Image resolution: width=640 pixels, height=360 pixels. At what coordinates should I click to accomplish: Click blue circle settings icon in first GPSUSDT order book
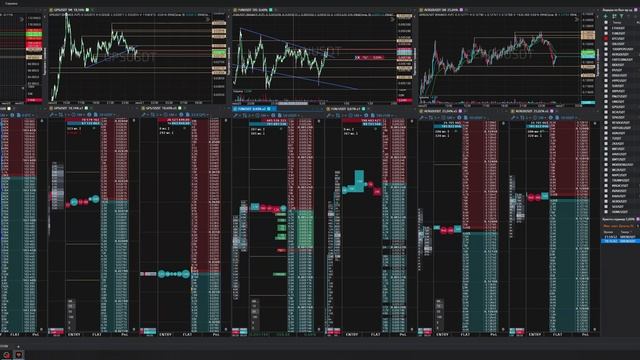89,115
